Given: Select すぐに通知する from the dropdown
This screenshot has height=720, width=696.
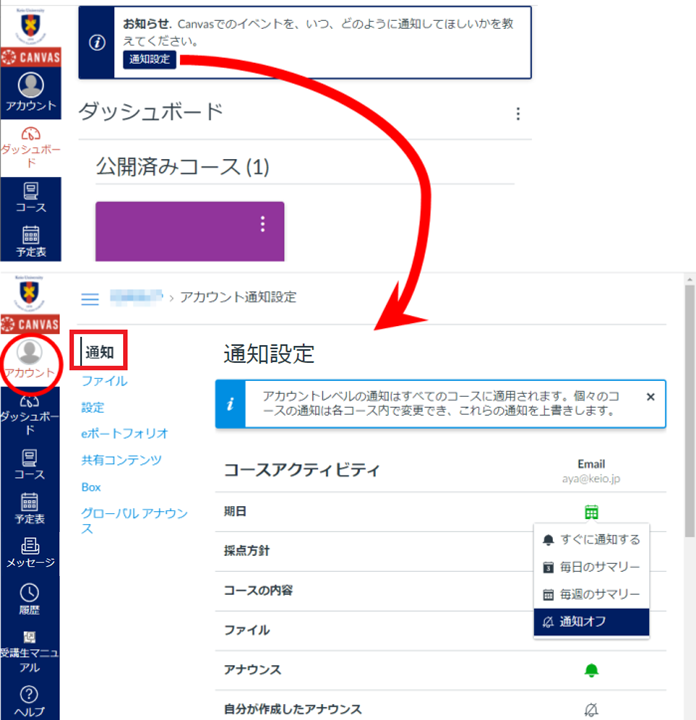Looking at the screenshot, I should [591, 540].
